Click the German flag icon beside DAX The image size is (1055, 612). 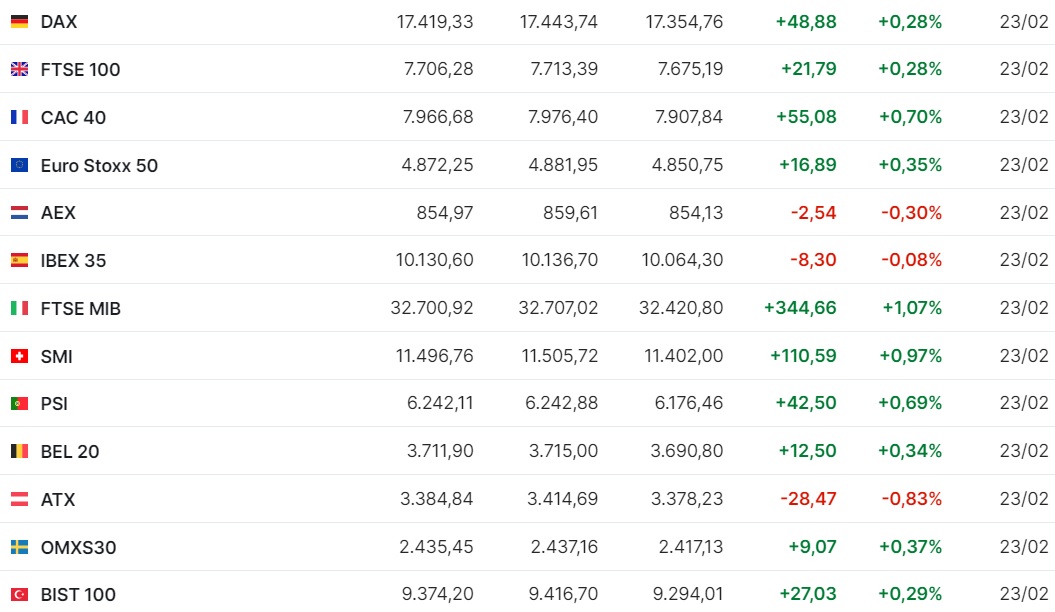click(x=19, y=21)
